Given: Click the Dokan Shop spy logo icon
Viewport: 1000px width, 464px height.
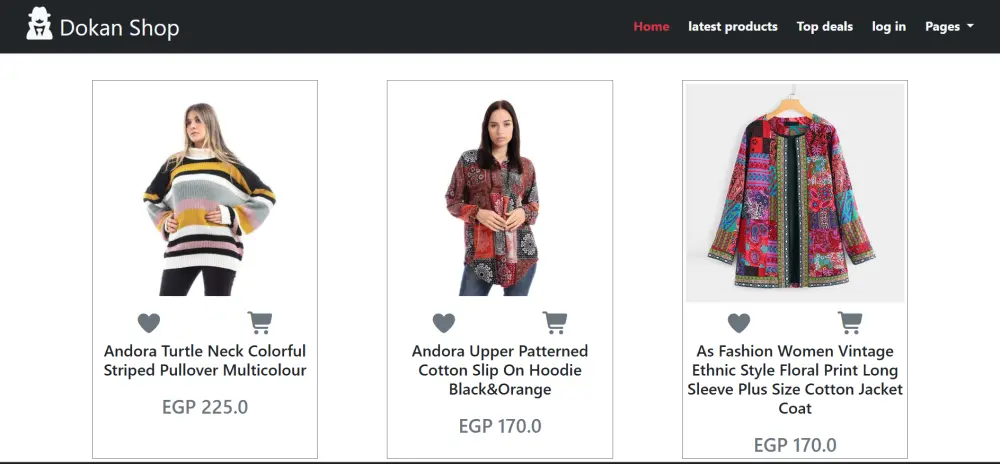Looking at the screenshot, I should 39,24.
